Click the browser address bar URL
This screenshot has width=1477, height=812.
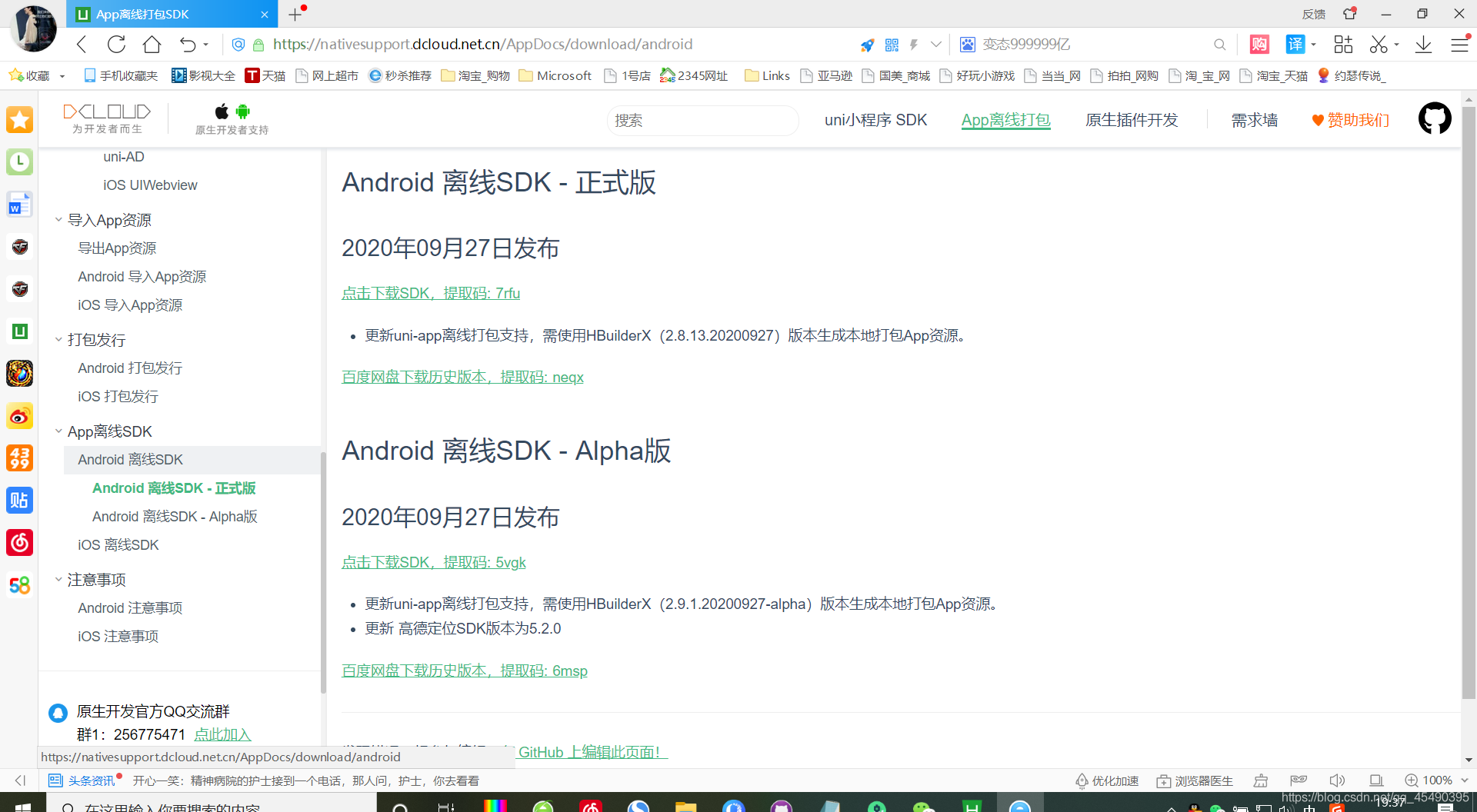pos(482,45)
